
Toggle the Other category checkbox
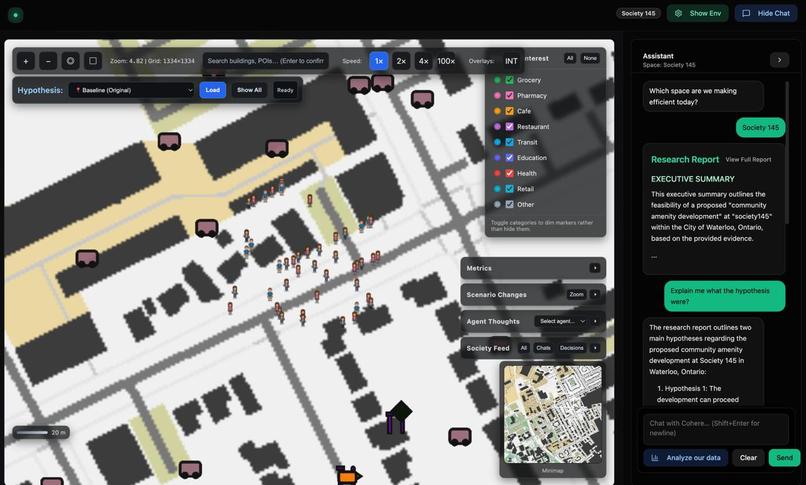coord(509,204)
